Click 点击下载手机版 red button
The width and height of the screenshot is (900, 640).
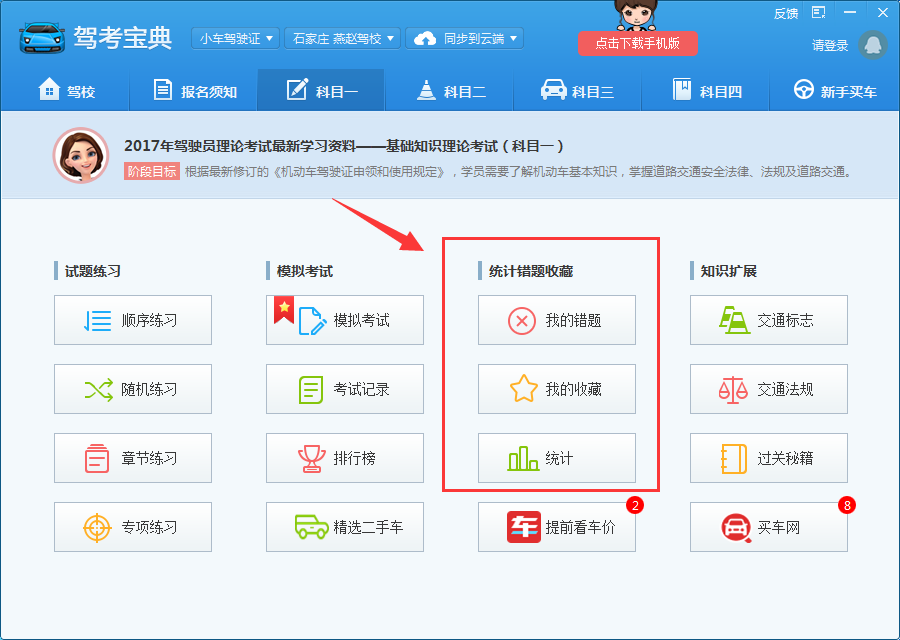[638, 44]
